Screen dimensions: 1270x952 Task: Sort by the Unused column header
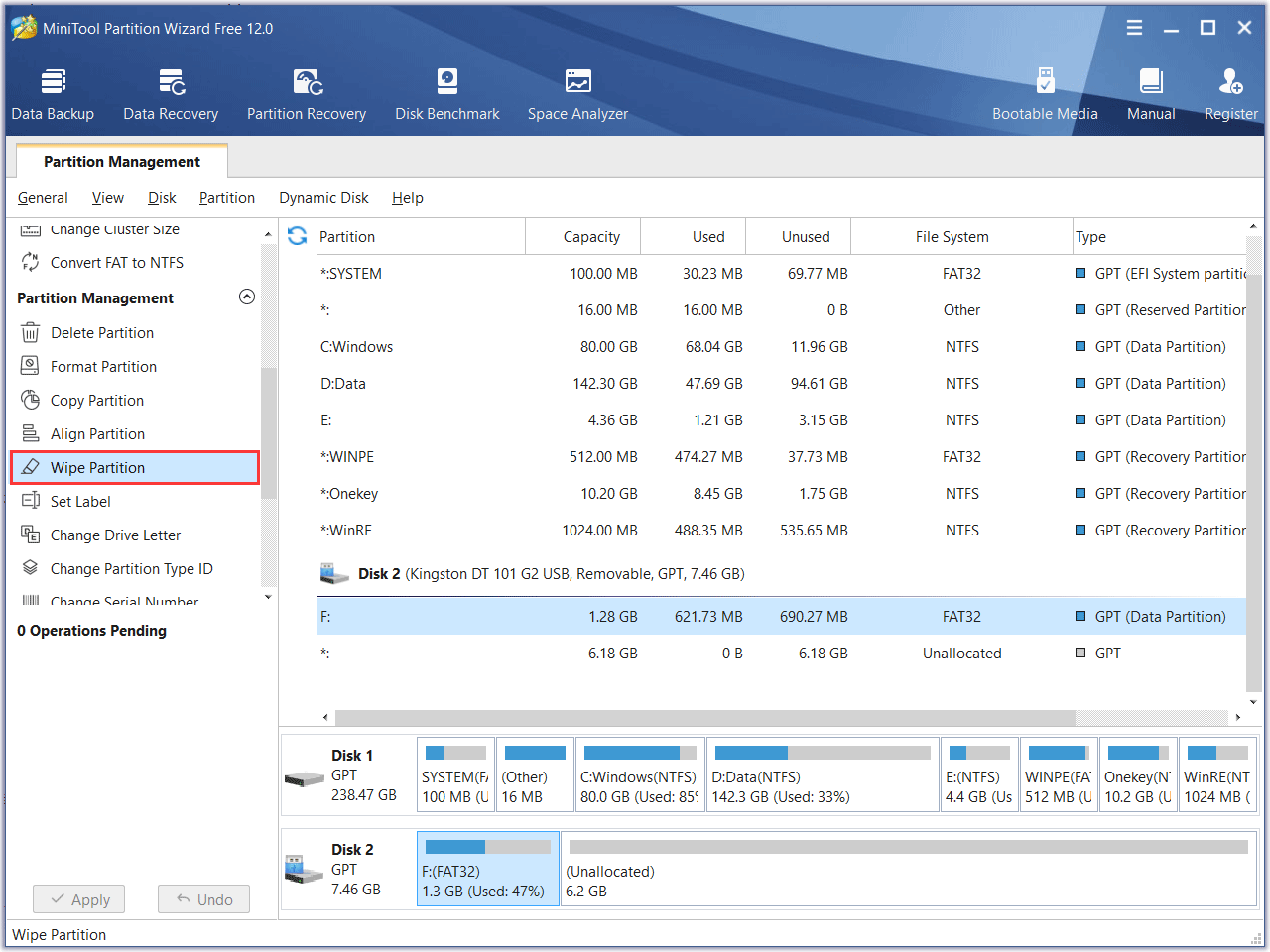799,236
